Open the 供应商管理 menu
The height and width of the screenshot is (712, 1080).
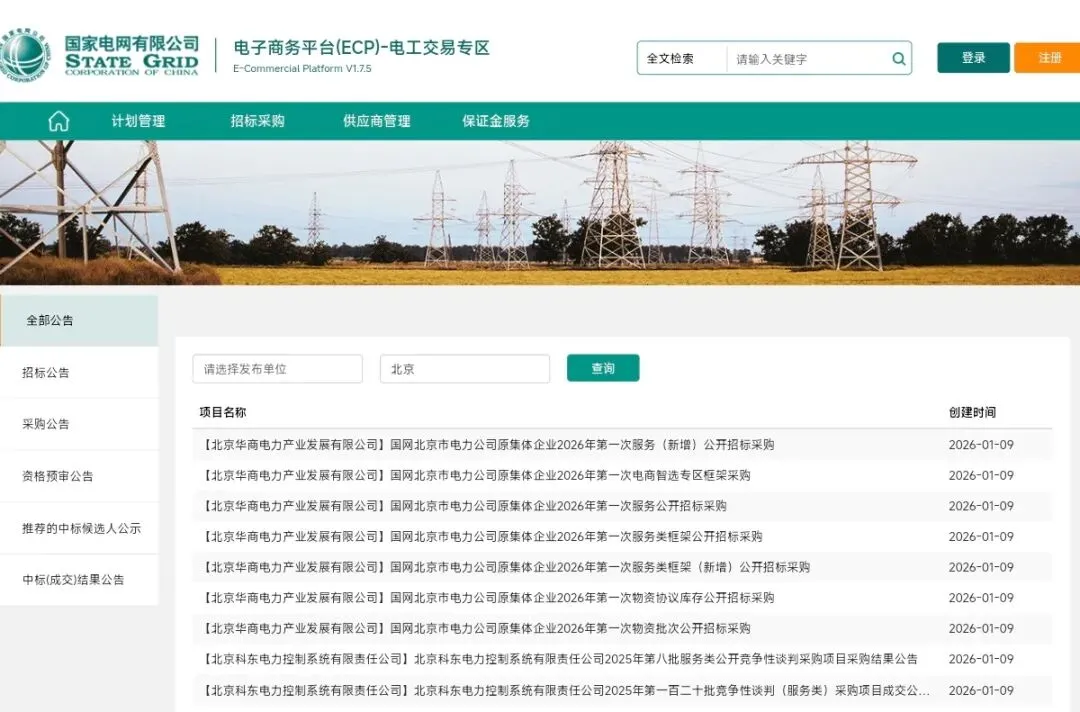click(377, 121)
